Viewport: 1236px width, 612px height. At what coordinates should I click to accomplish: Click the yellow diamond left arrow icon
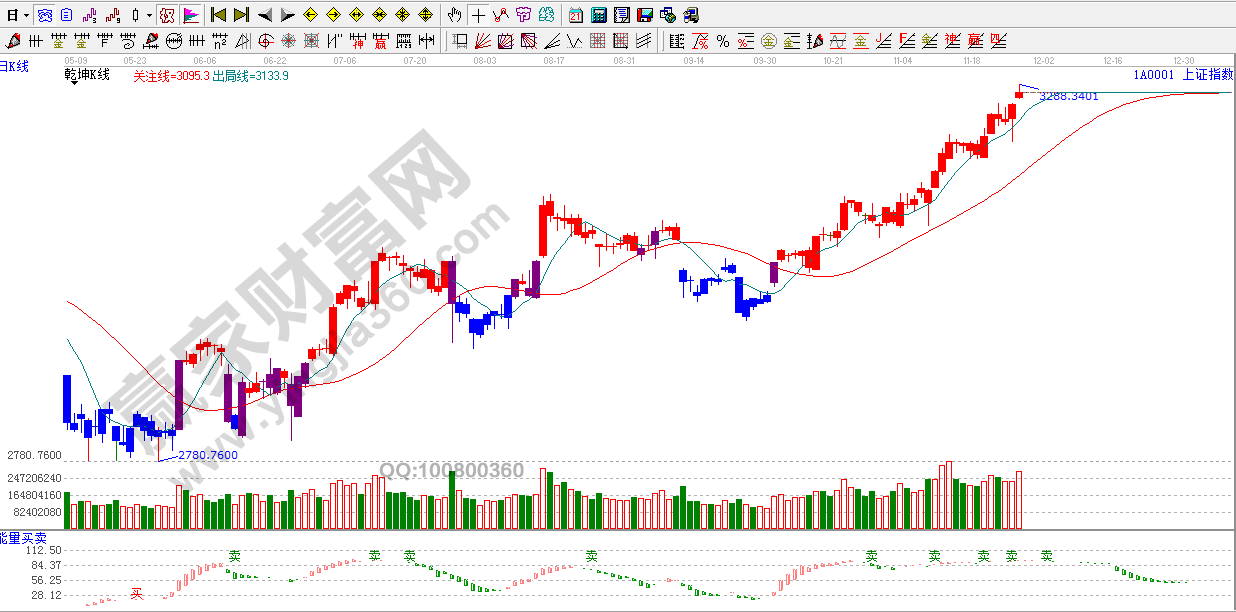pos(310,15)
